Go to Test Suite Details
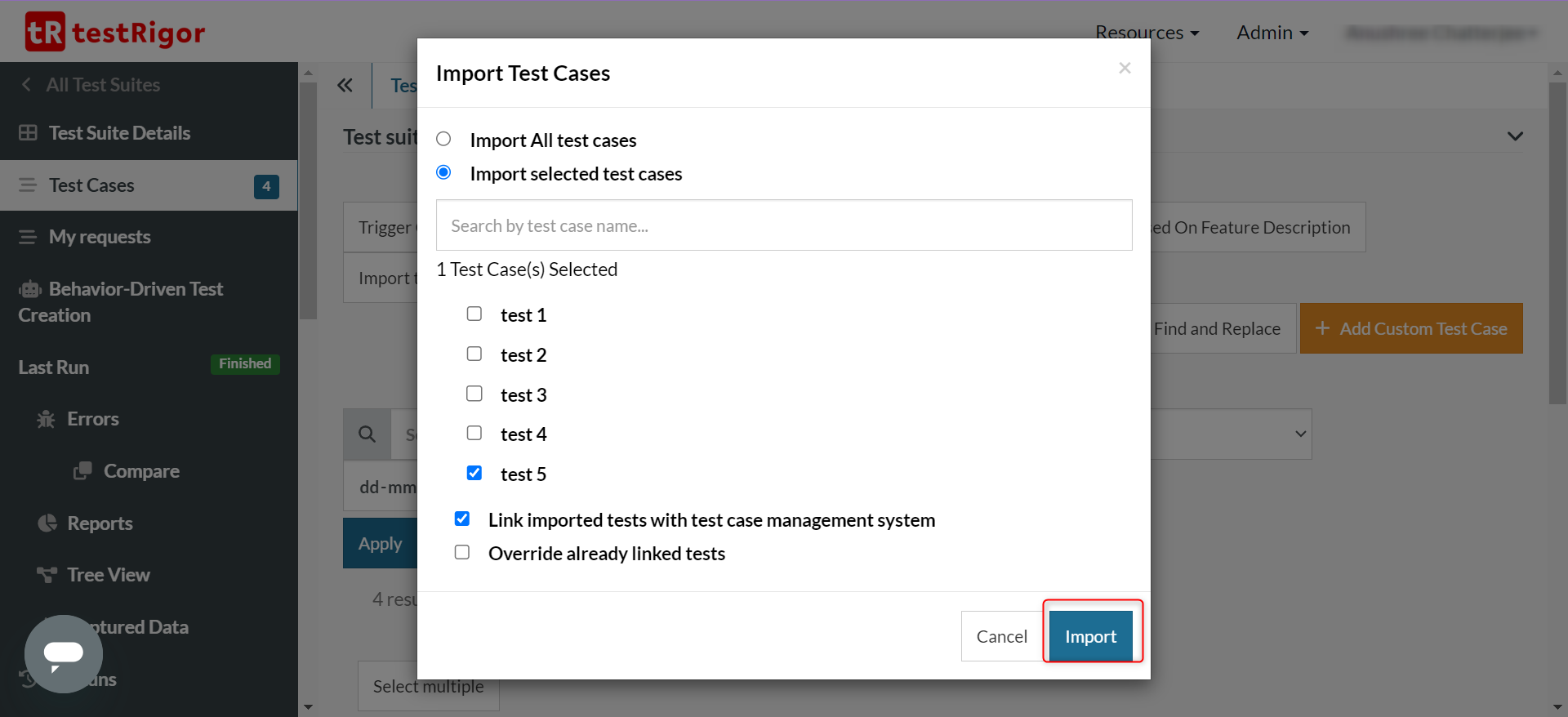 click(119, 133)
